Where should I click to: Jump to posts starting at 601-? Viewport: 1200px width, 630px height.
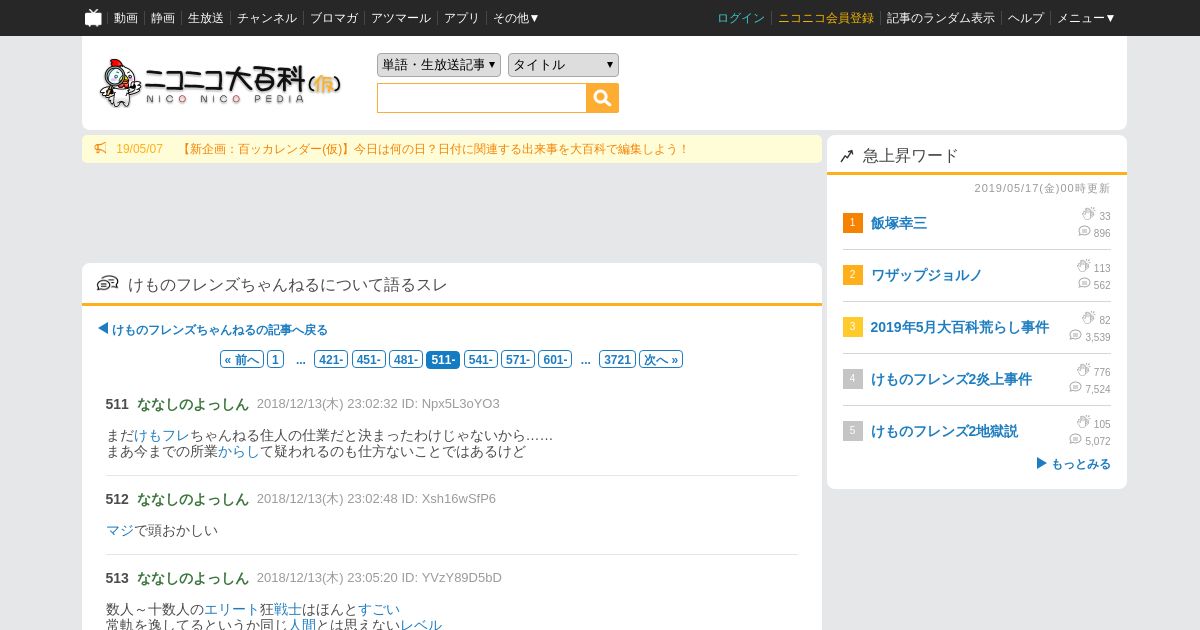(x=555, y=359)
